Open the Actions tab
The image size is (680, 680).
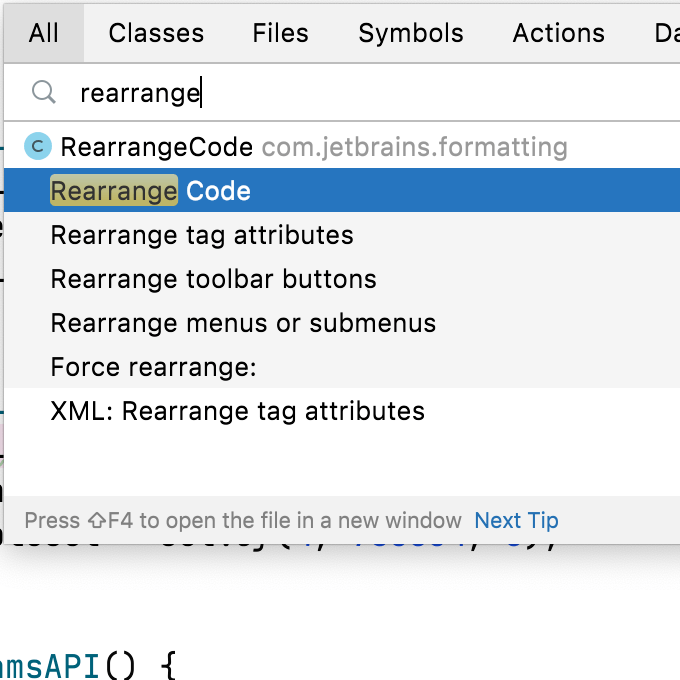(558, 33)
